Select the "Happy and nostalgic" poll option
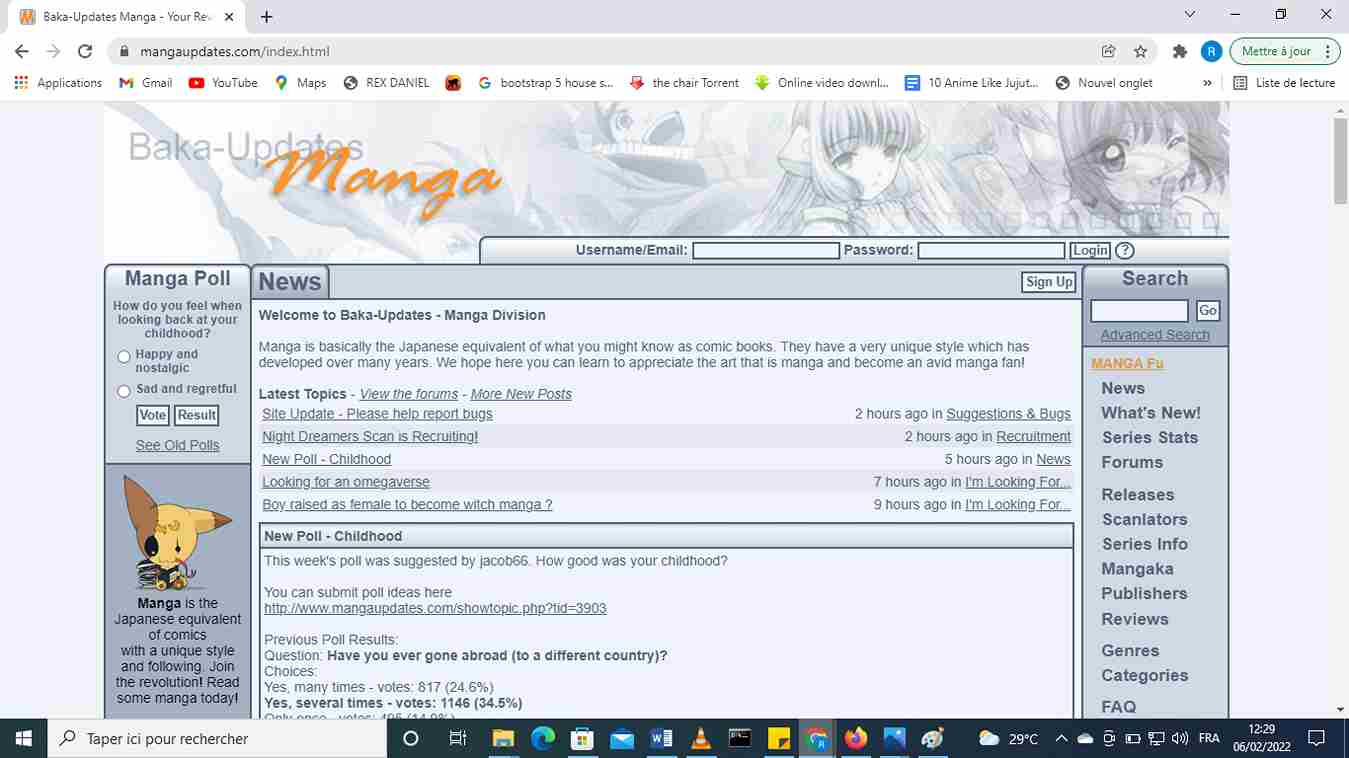 click(x=124, y=357)
